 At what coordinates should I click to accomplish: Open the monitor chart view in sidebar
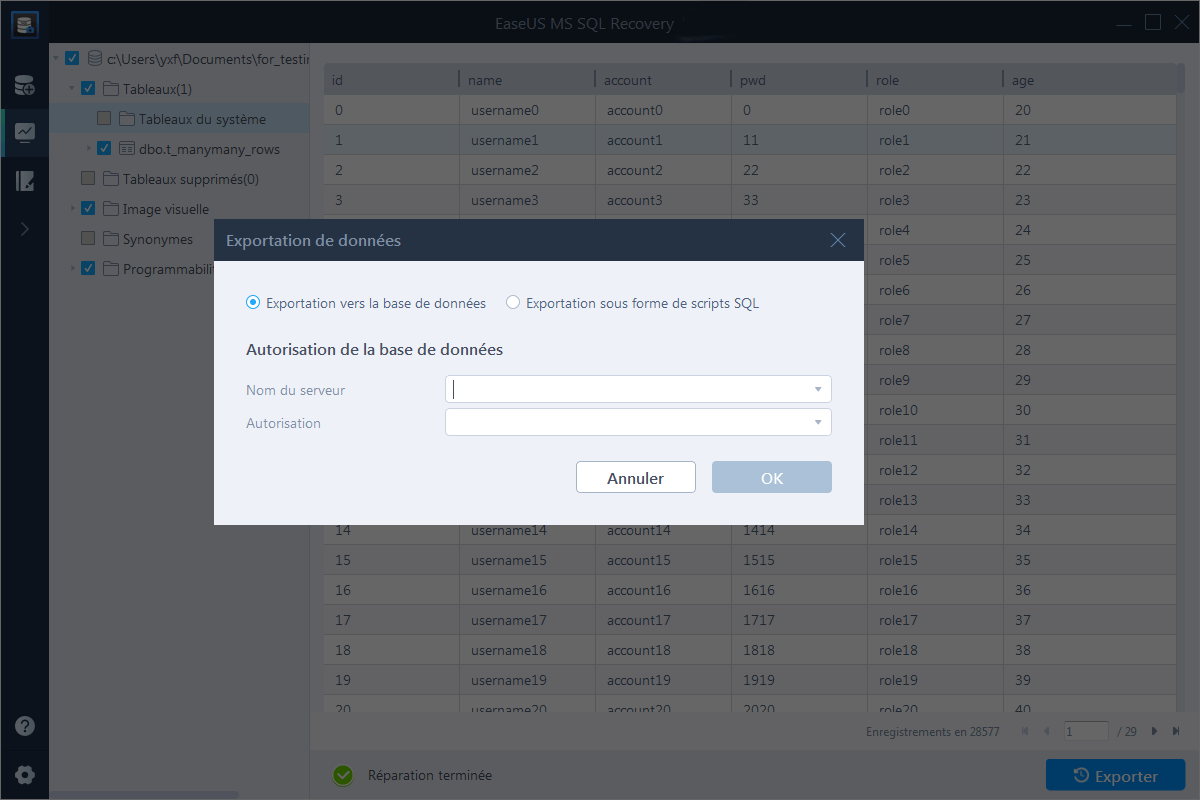(x=24, y=132)
